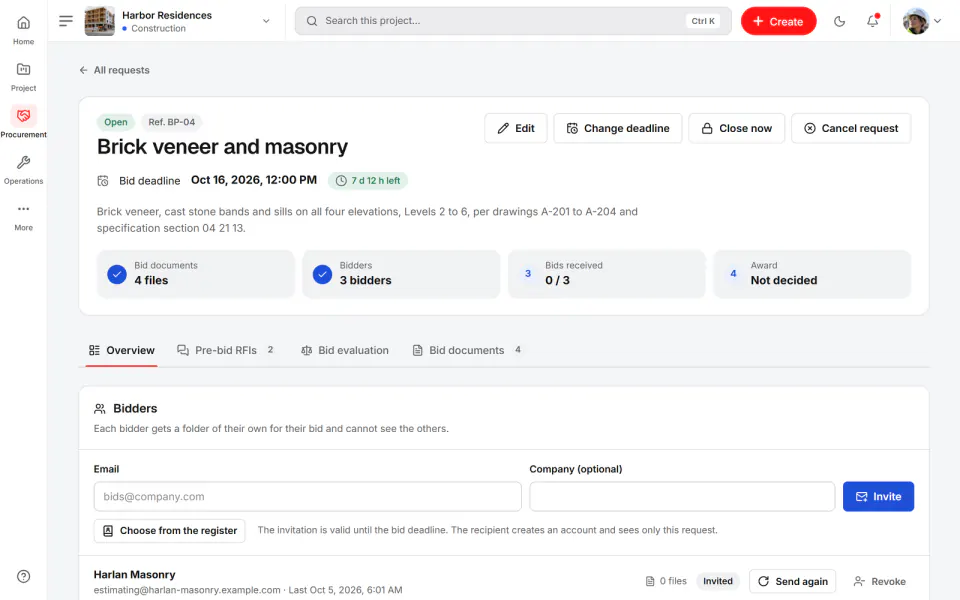Switch to the Pre-bid RFIs tab
The height and width of the screenshot is (600, 960).
coord(225,350)
